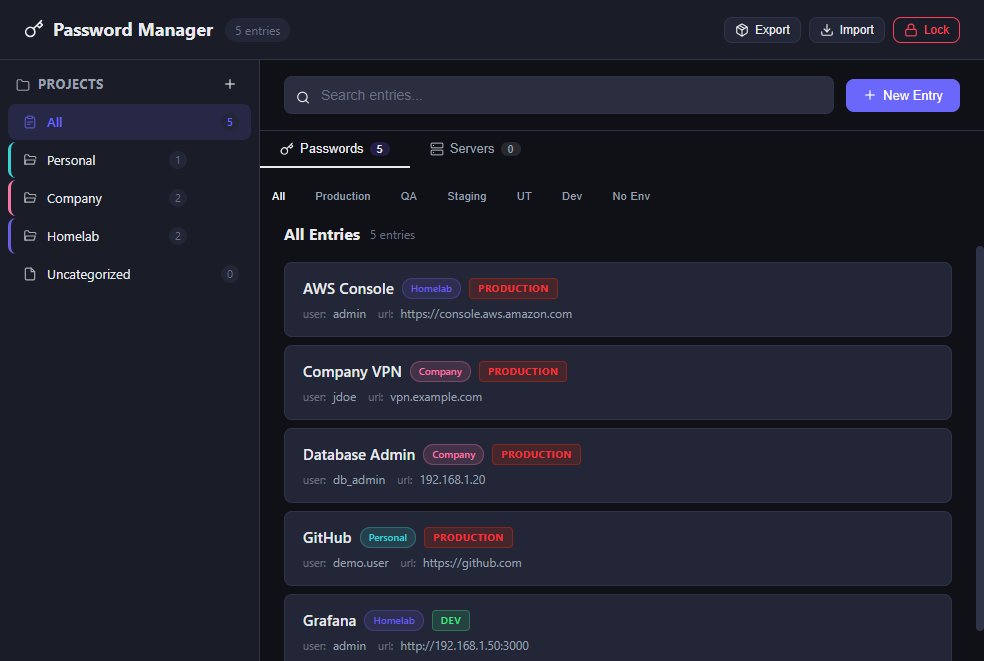Click PRODUCTION badge on Company VPN
984x661 pixels.
(523, 372)
